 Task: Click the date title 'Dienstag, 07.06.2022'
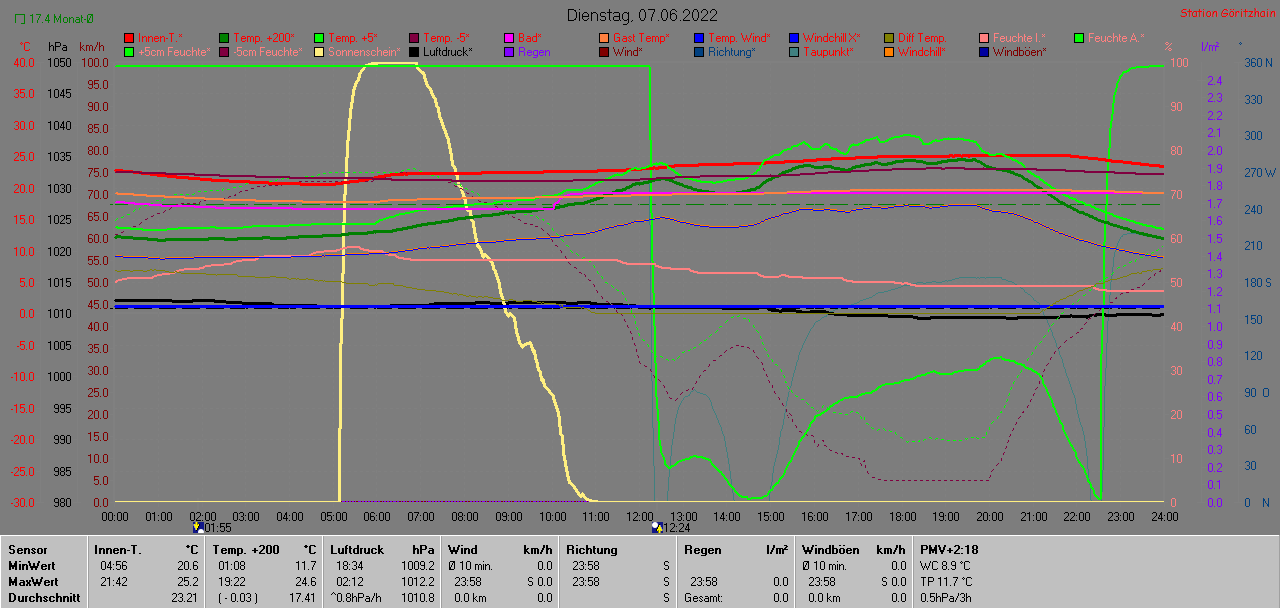tap(642, 15)
